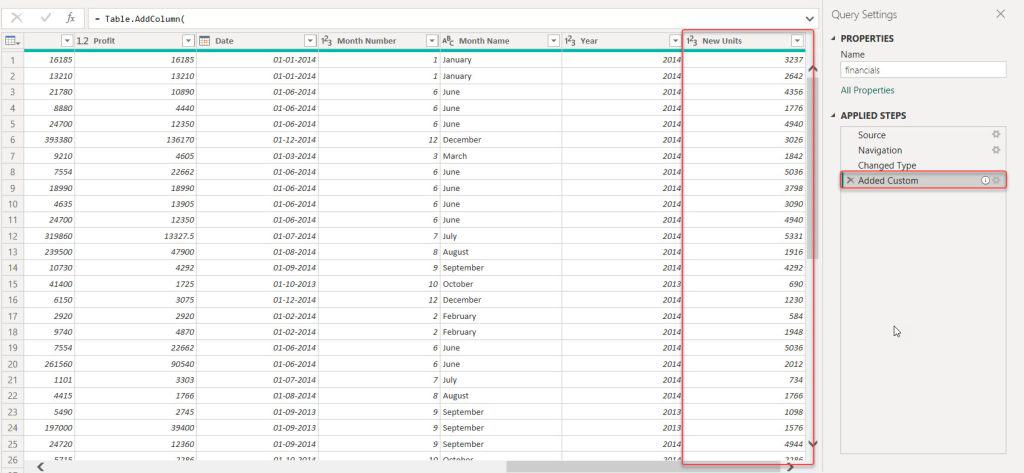Image resolution: width=1024 pixels, height=473 pixels.
Task: Click number type icon of New Units
Action: 693,41
